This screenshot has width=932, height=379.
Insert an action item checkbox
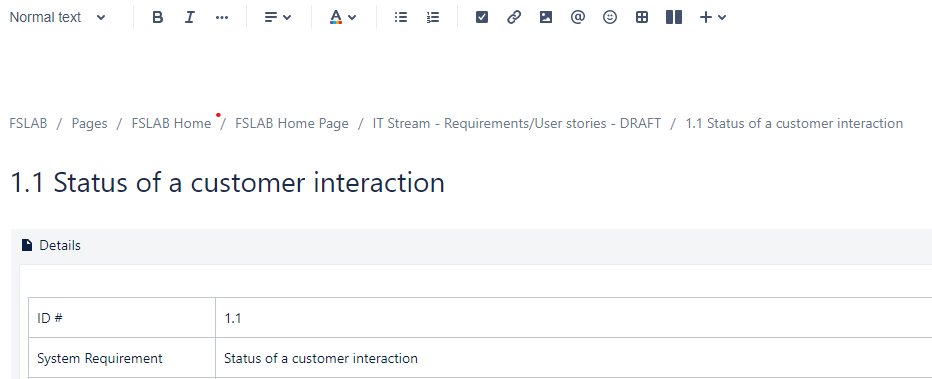click(x=482, y=17)
